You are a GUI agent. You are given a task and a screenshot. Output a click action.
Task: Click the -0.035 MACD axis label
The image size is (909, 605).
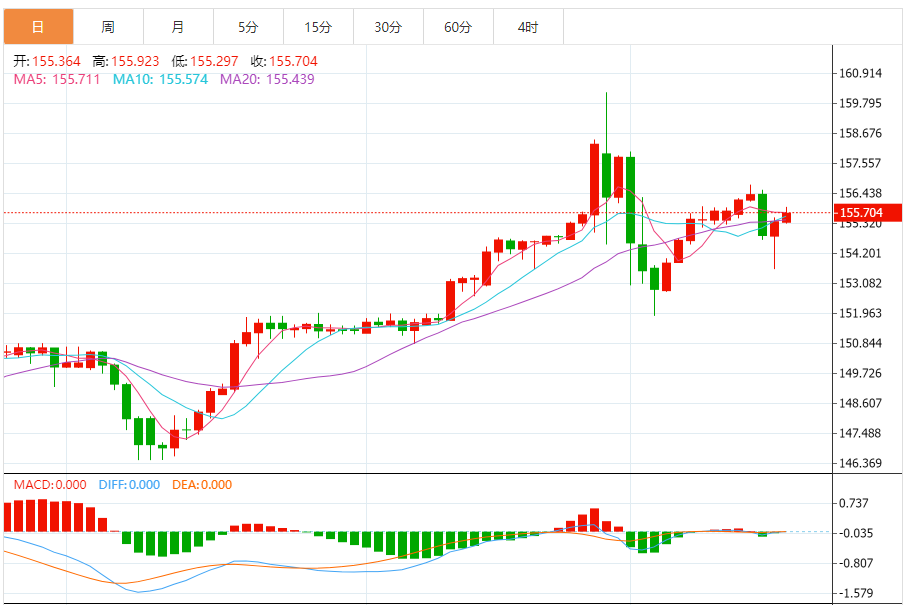pyautogui.click(x=856, y=533)
